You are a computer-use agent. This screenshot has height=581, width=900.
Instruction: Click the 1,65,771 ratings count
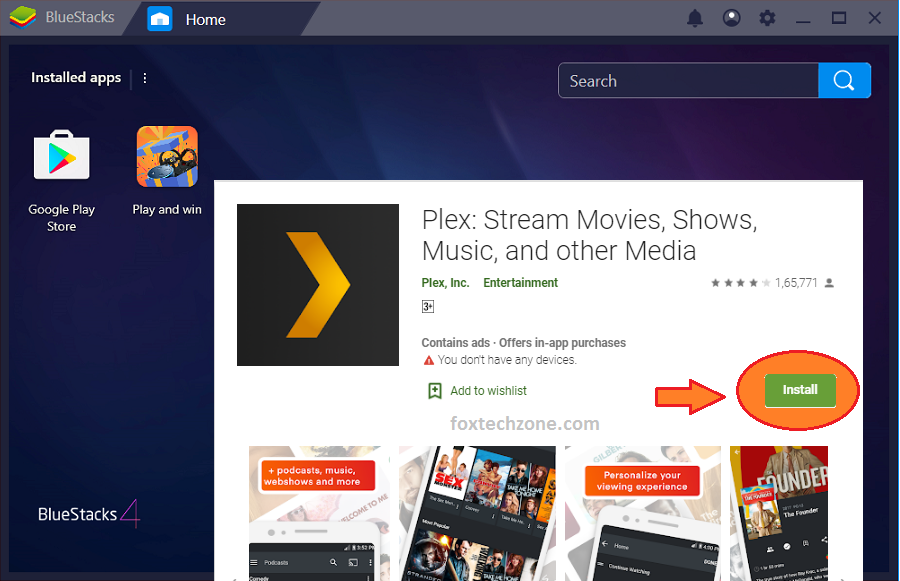(796, 283)
